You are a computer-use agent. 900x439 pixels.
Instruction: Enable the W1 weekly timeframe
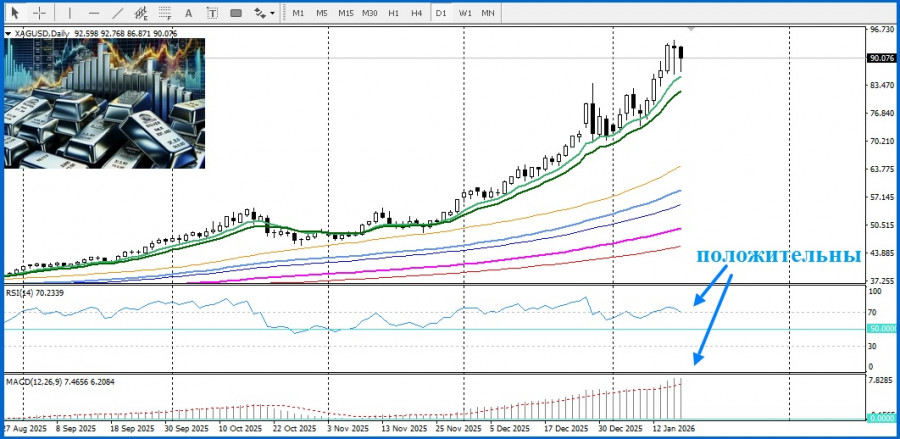tap(465, 13)
